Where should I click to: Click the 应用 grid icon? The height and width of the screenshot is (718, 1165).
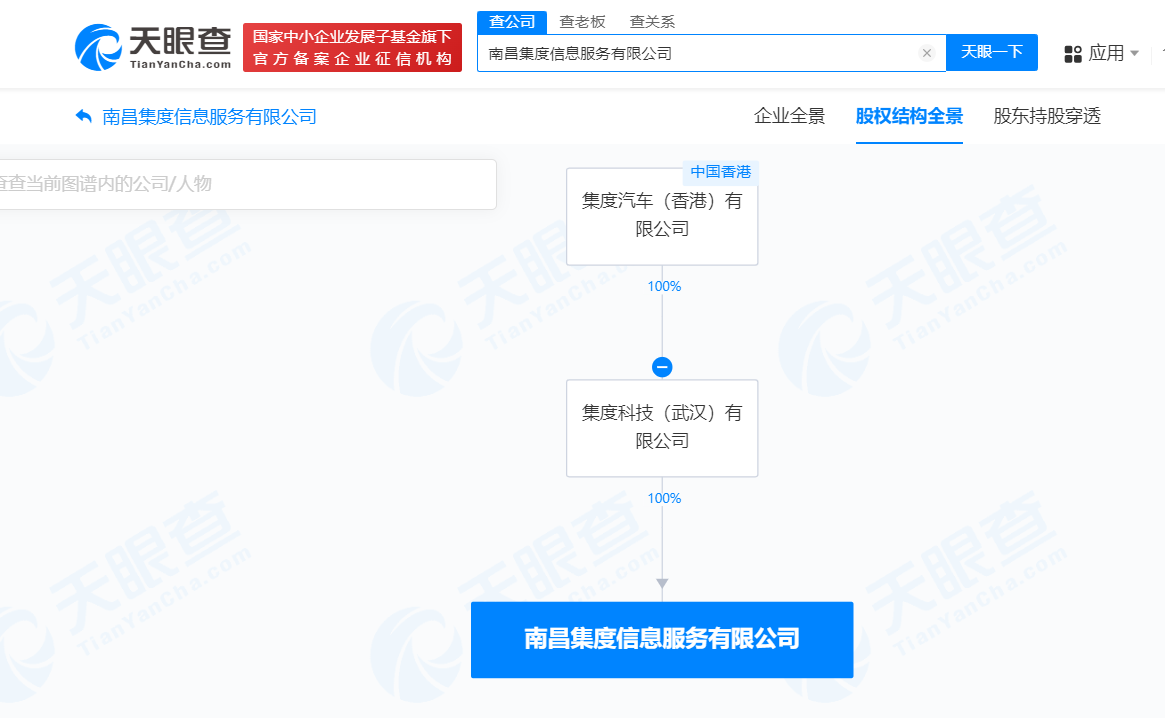[1073, 53]
